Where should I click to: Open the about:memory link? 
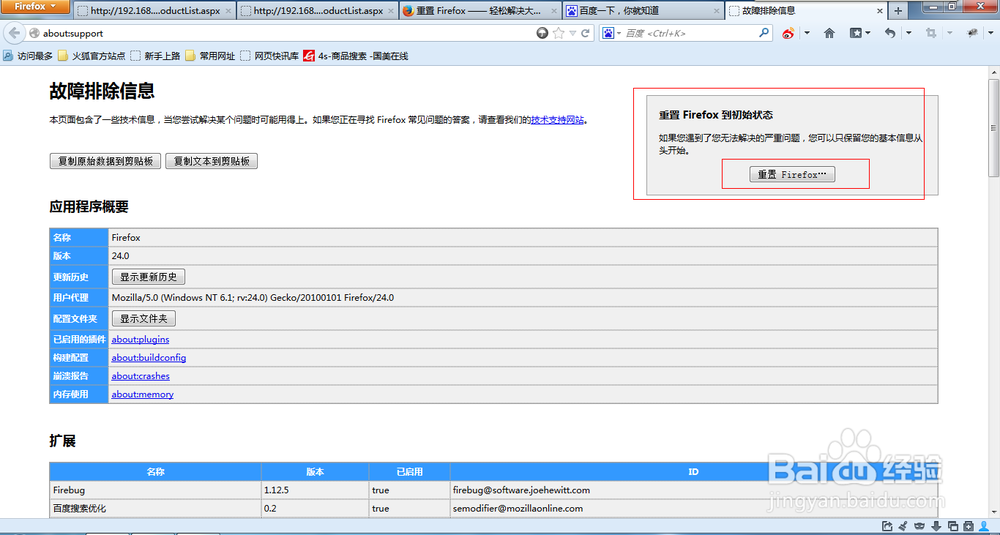142,394
